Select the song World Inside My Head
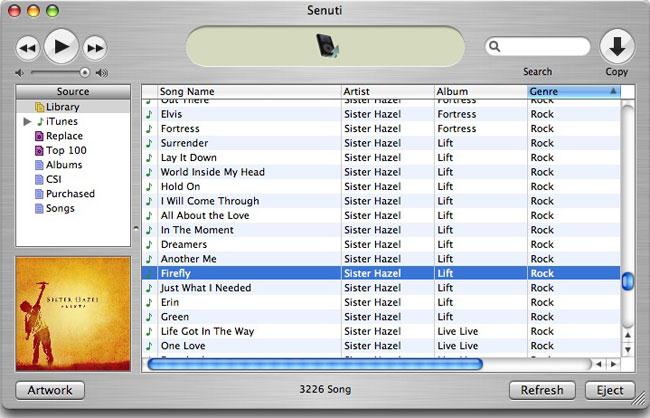This screenshot has height=418, width=650. 213,172
